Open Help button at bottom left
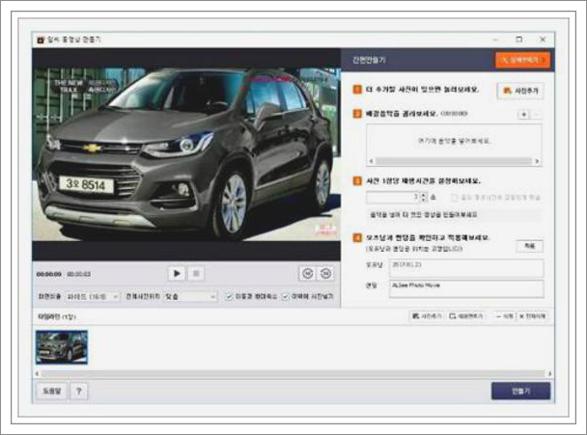Image resolution: width=587 pixels, height=435 pixels. pyautogui.click(x=52, y=391)
